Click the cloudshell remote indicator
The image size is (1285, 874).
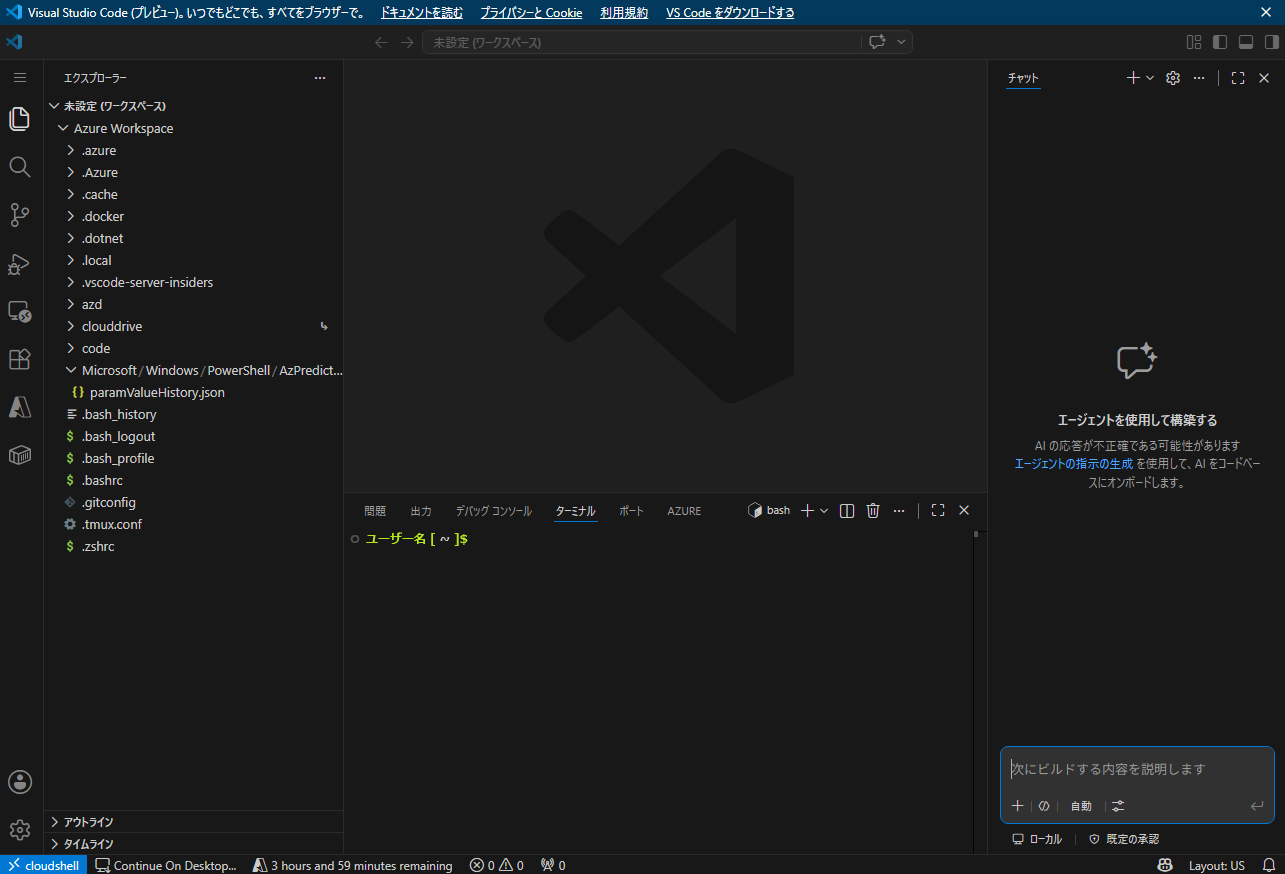tap(43, 865)
